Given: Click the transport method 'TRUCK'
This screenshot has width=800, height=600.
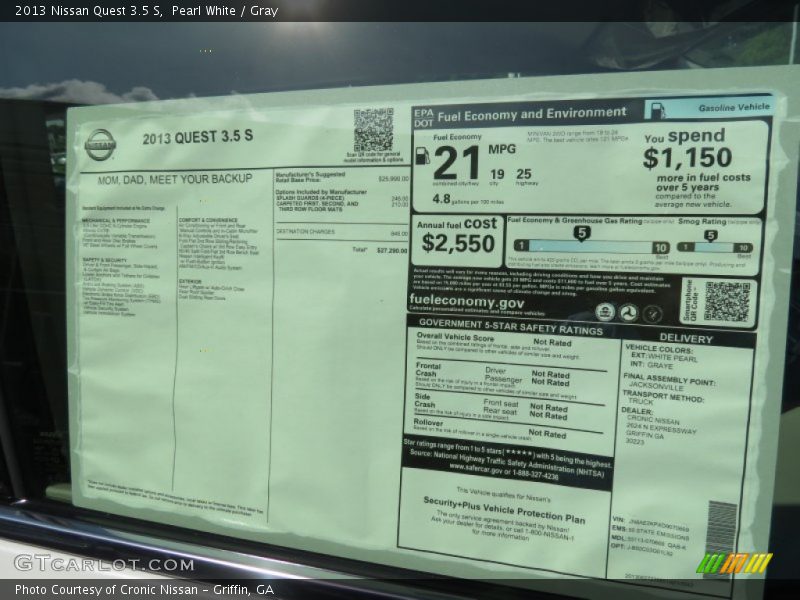Looking at the screenshot, I should click(640, 402).
